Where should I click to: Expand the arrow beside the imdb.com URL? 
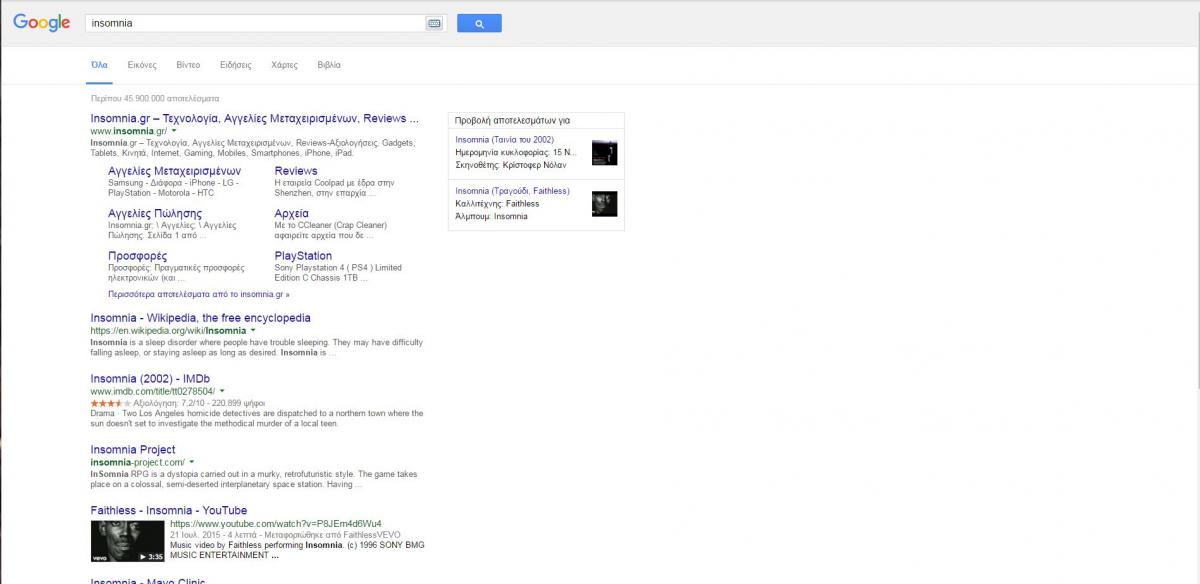pyautogui.click(x=222, y=391)
